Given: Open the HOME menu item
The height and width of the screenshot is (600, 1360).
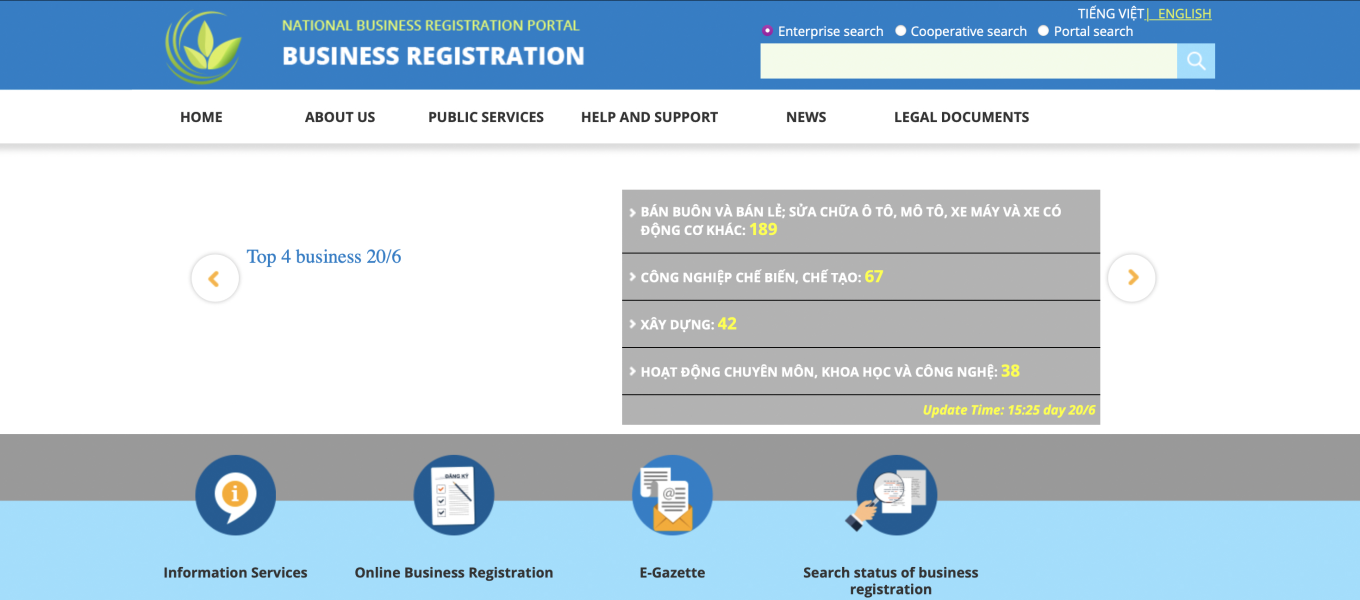Looking at the screenshot, I should point(201,117).
